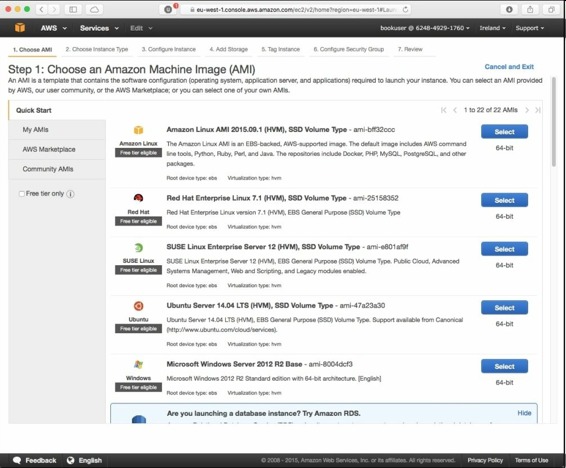Open Community AMIs category
The height and width of the screenshot is (468, 566).
[x=57, y=169]
